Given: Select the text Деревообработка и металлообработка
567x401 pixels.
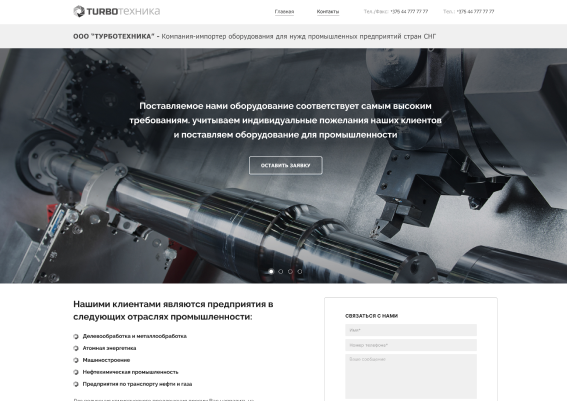Looking at the screenshot, I should 135,336.
